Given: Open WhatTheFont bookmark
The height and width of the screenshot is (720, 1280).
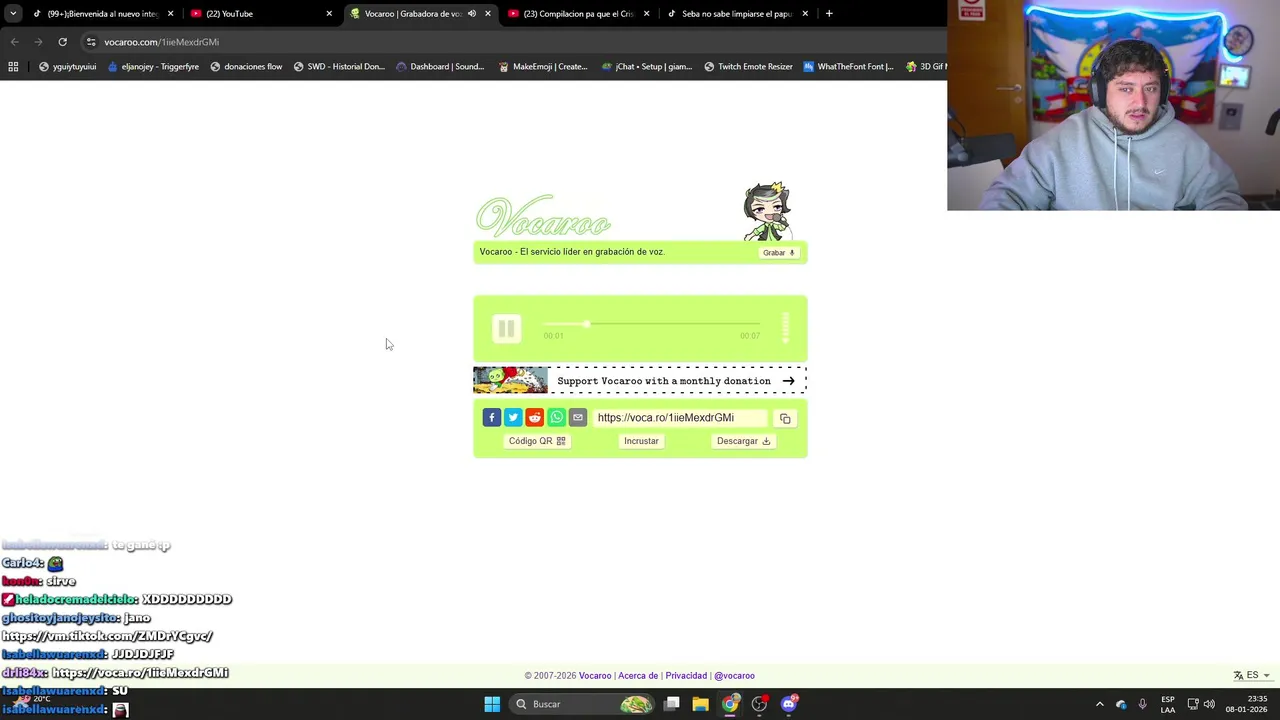Looking at the screenshot, I should [849, 67].
